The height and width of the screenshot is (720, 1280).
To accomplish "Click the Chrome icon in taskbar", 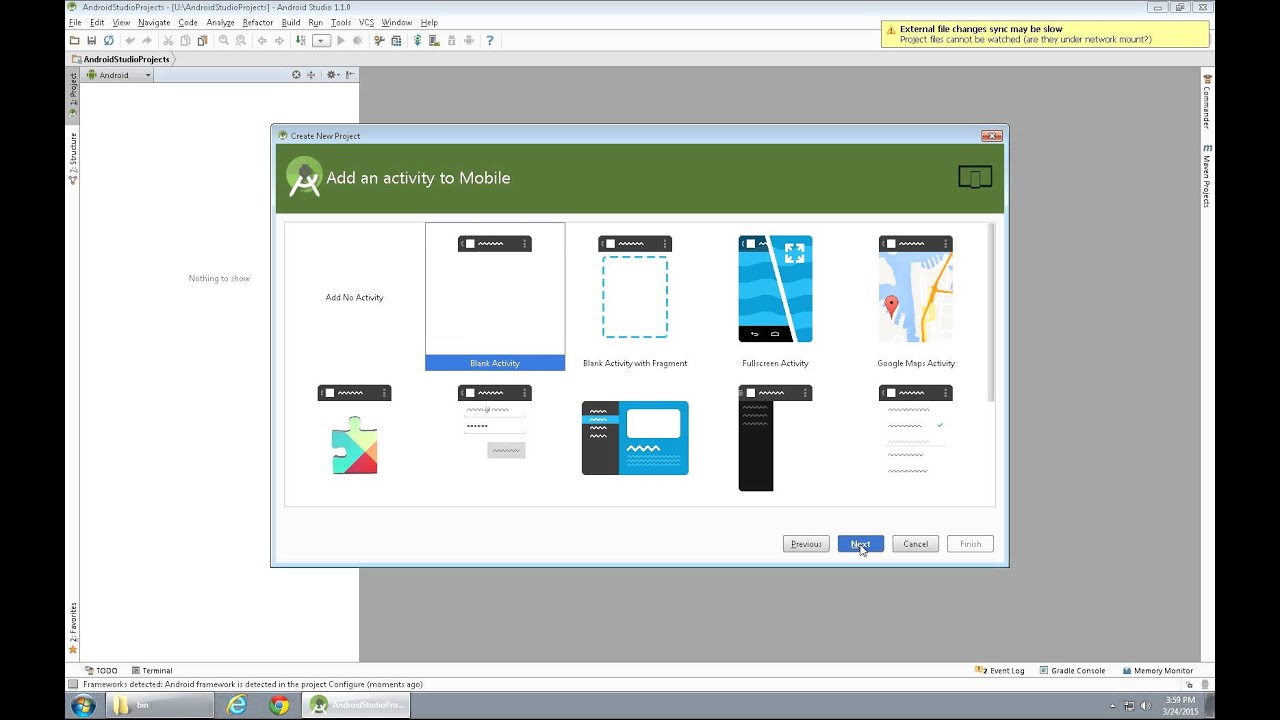I will point(279,705).
